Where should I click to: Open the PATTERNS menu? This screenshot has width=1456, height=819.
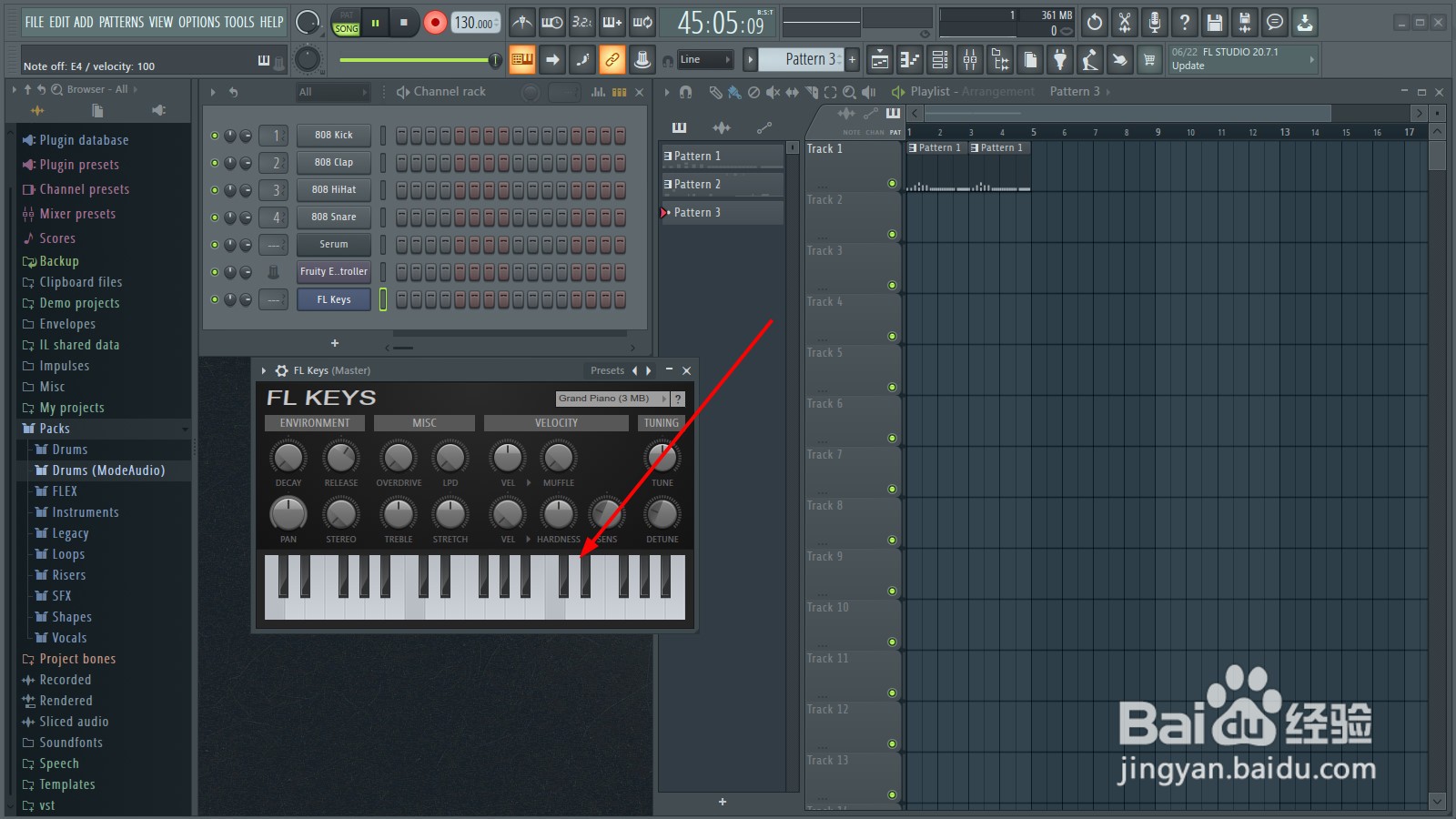121,22
